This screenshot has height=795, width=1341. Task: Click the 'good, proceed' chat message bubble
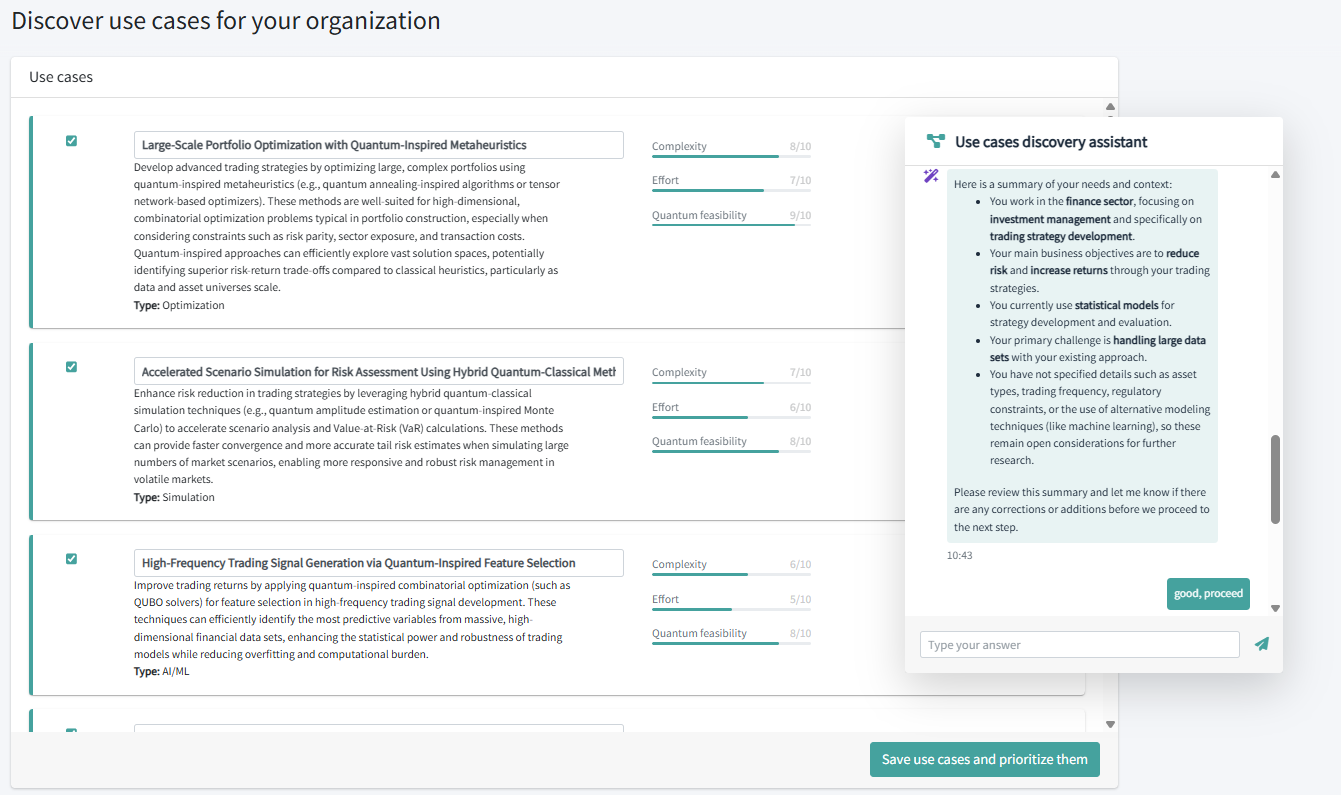pyautogui.click(x=1208, y=593)
